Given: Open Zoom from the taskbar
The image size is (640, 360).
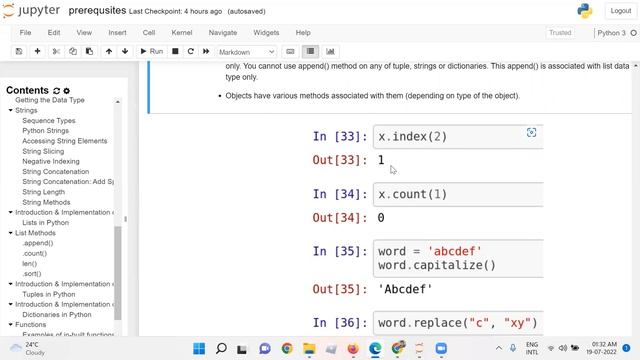Looking at the screenshot, I should click(441, 349).
